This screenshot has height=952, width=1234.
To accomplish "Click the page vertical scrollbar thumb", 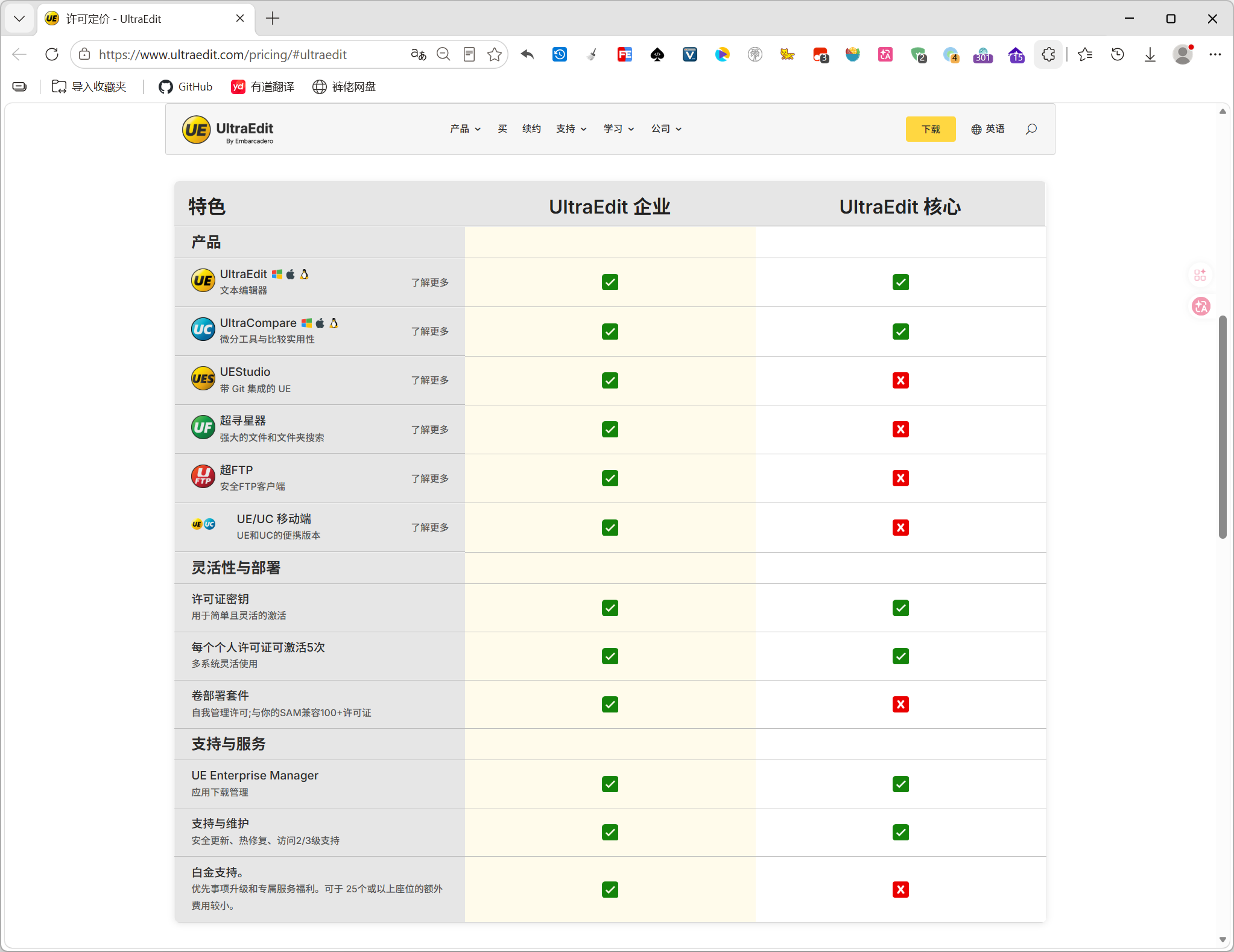I will pyautogui.click(x=1223, y=427).
